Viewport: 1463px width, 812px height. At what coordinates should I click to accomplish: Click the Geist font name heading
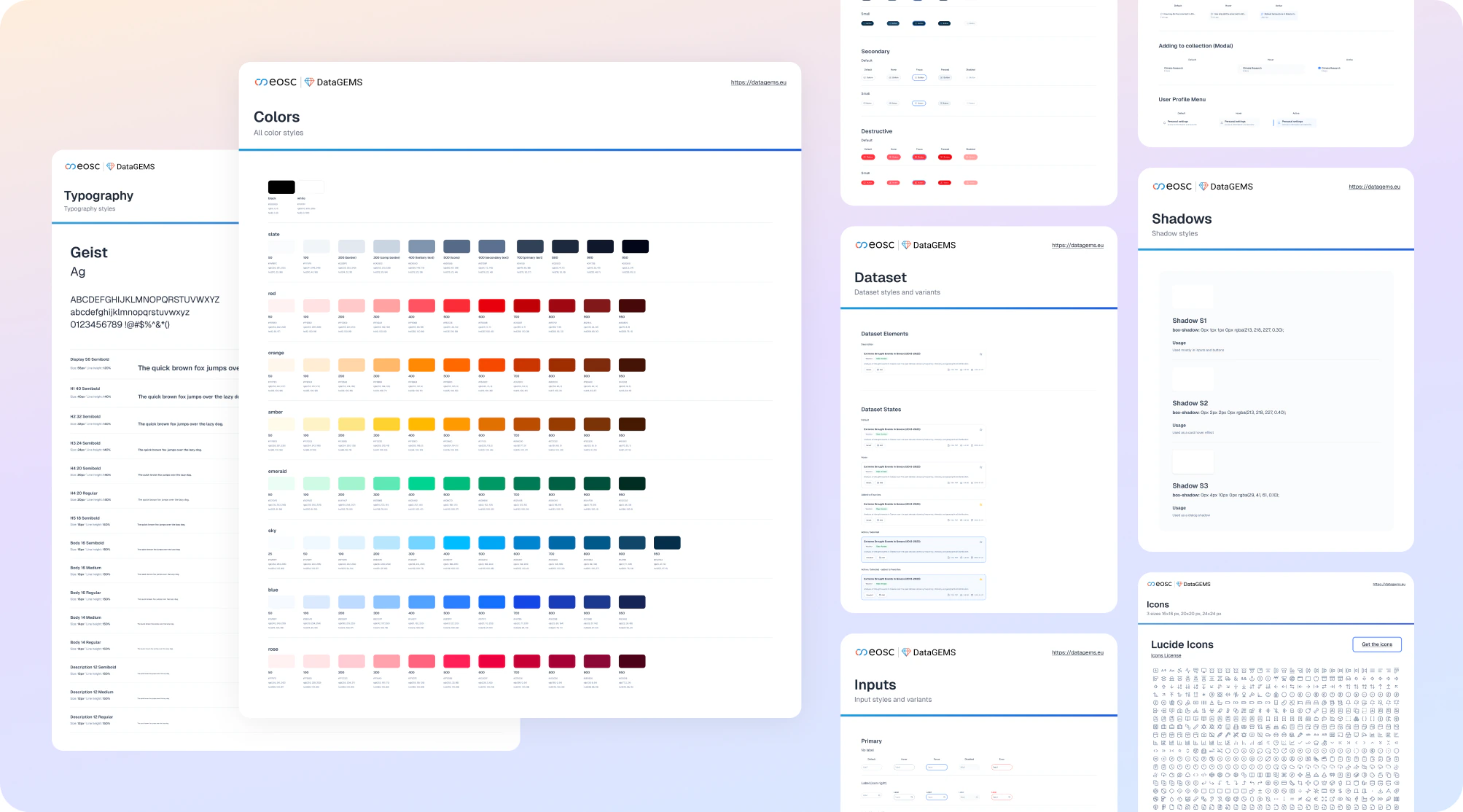(89, 252)
